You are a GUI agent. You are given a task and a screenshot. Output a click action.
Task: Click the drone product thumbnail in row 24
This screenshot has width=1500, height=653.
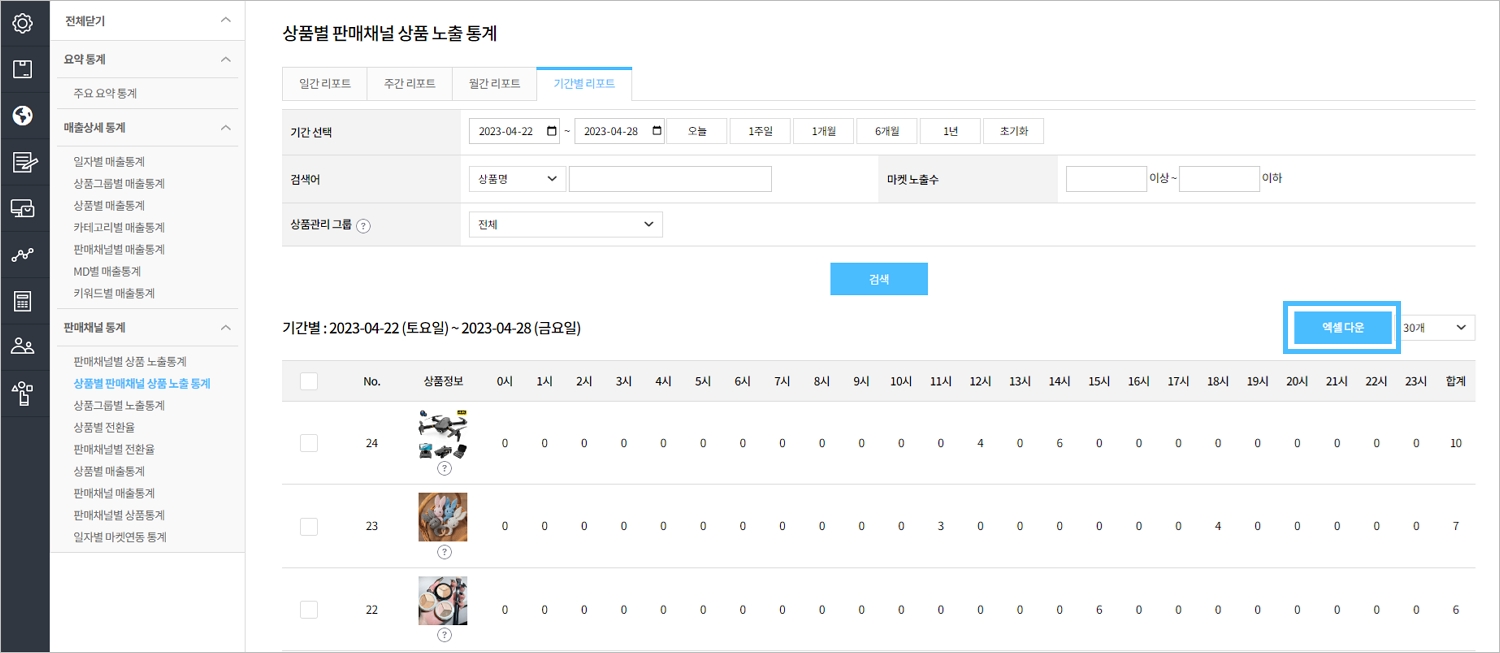tap(442, 435)
